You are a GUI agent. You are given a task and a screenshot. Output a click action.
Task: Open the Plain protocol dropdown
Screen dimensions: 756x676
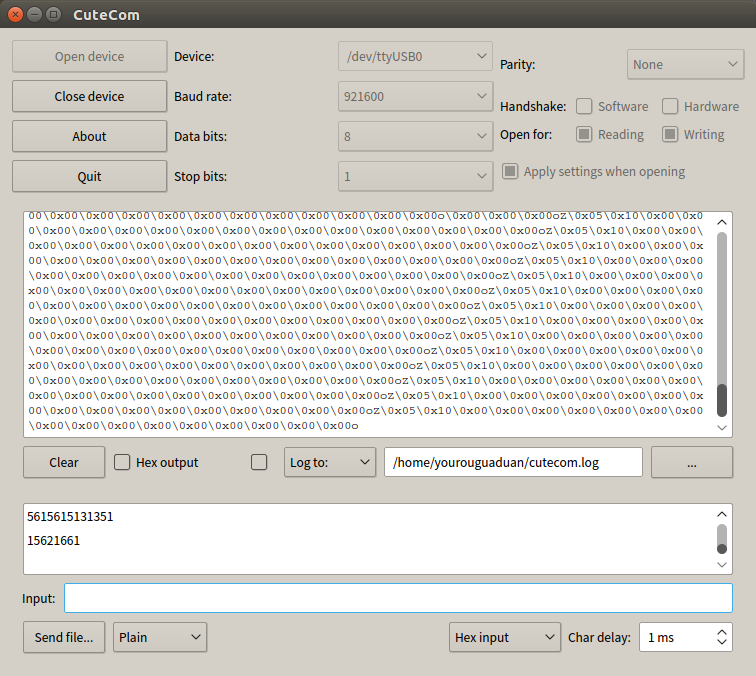click(160, 637)
